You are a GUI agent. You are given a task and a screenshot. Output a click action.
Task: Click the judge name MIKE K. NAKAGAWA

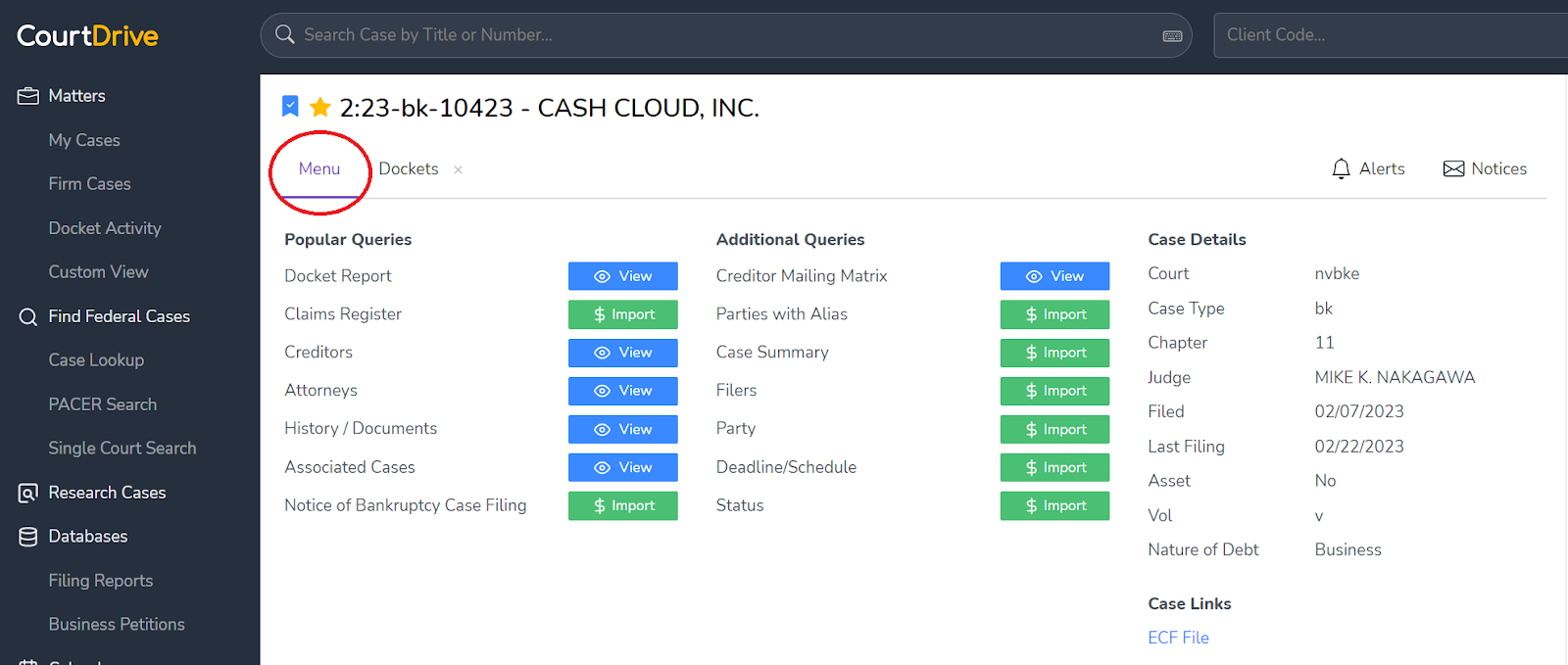(1395, 377)
